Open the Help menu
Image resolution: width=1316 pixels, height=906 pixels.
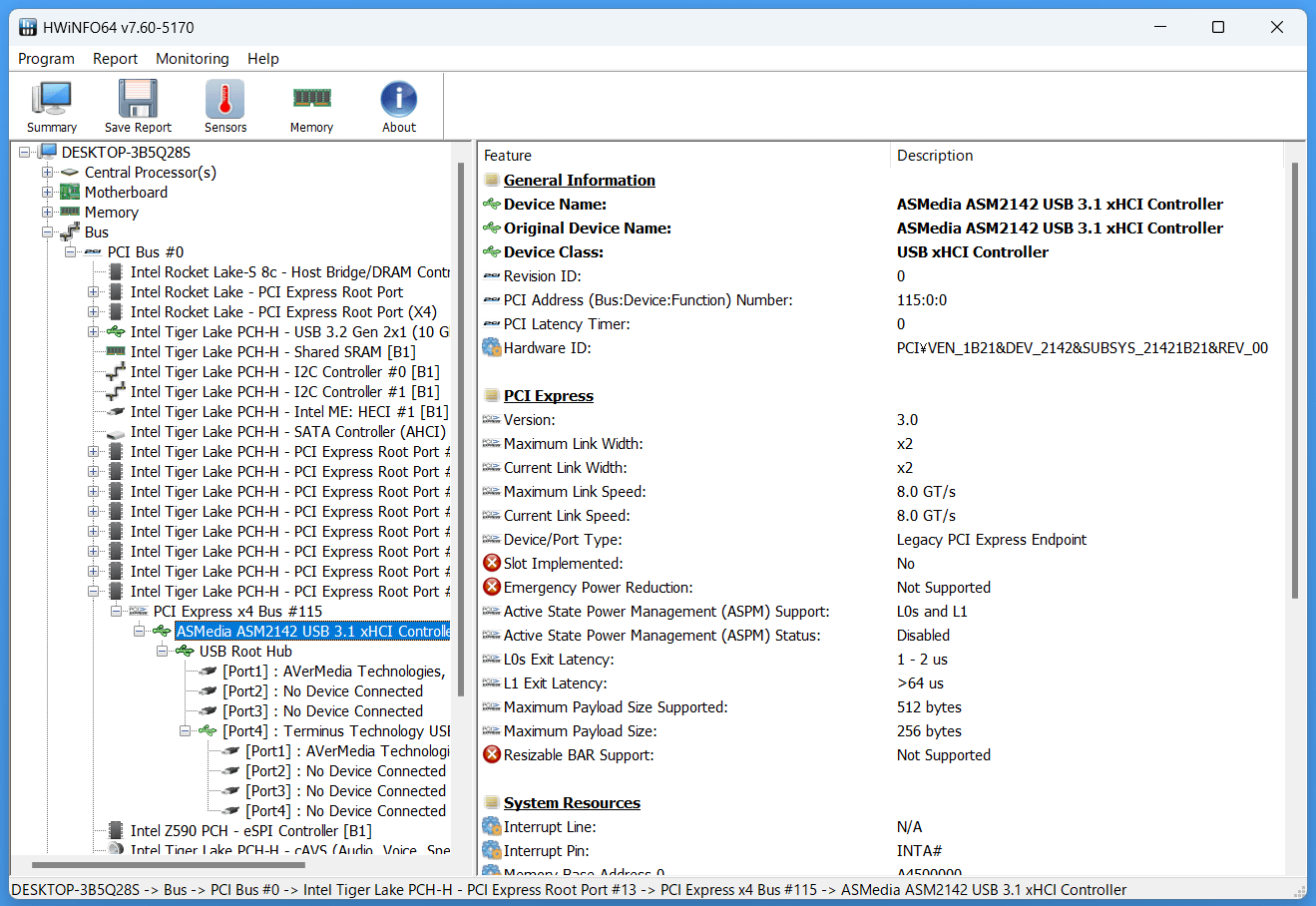pyautogui.click(x=263, y=59)
